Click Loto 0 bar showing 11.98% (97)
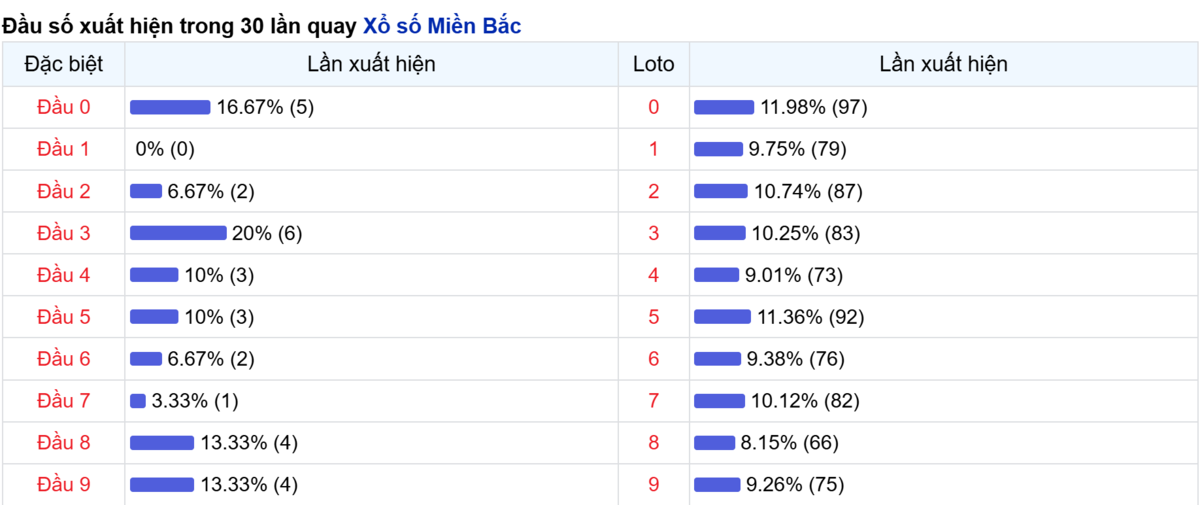The image size is (1200, 505). point(724,107)
